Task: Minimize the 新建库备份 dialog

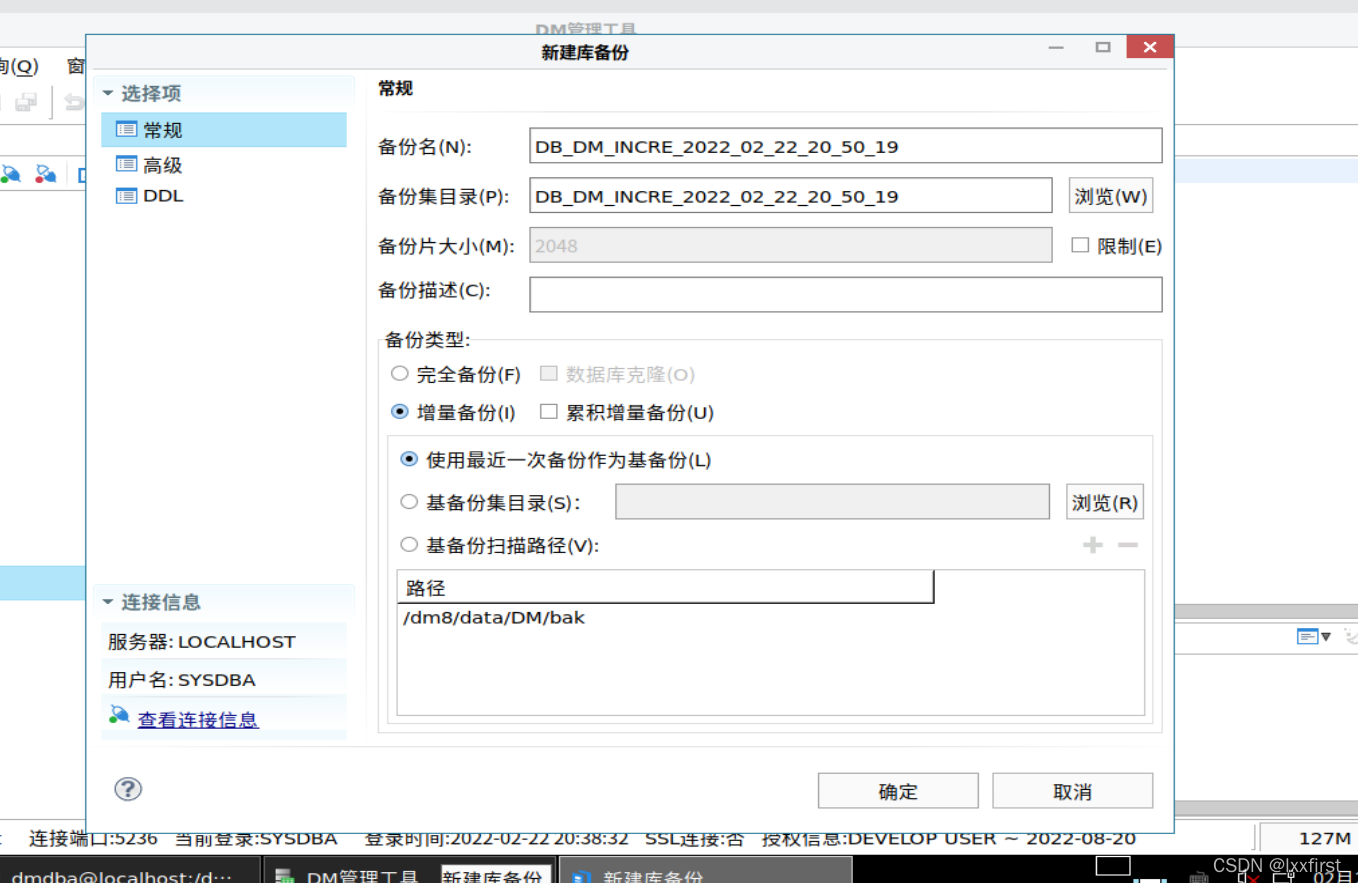Action: coord(1057,48)
